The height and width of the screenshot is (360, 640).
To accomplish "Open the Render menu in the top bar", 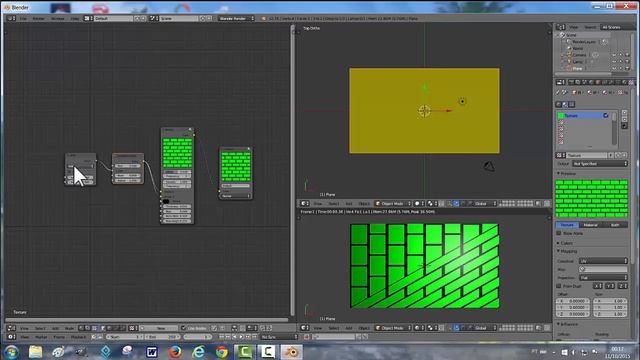I will [x=38, y=18].
